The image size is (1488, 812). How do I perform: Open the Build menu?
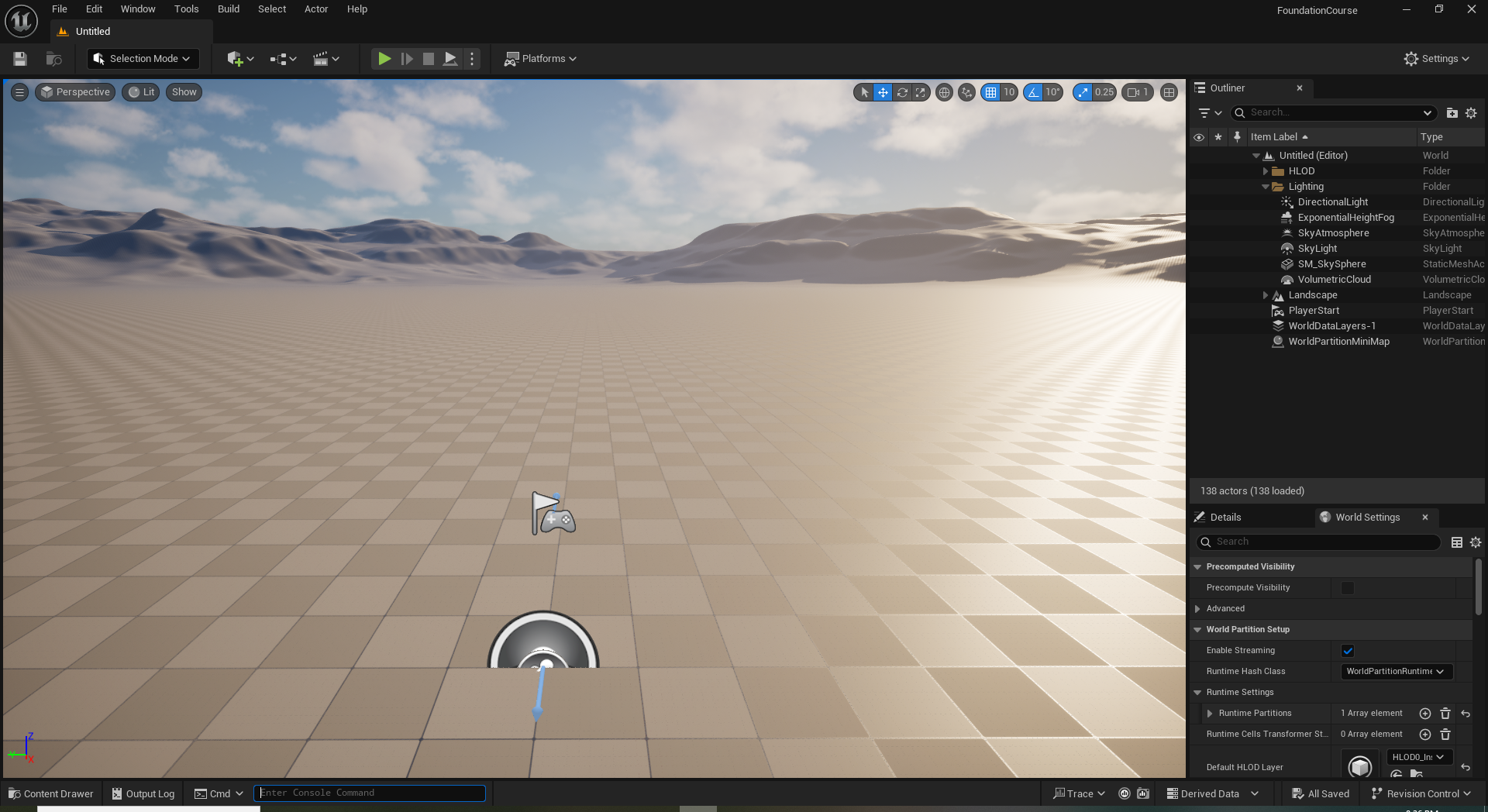(x=229, y=9)
